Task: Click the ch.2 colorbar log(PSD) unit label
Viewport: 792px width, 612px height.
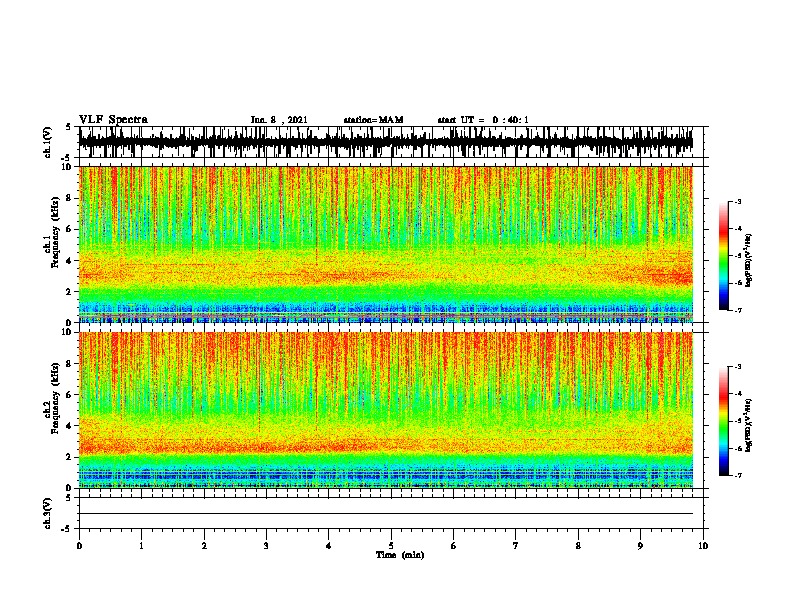Action: click(x=749, y=425)
